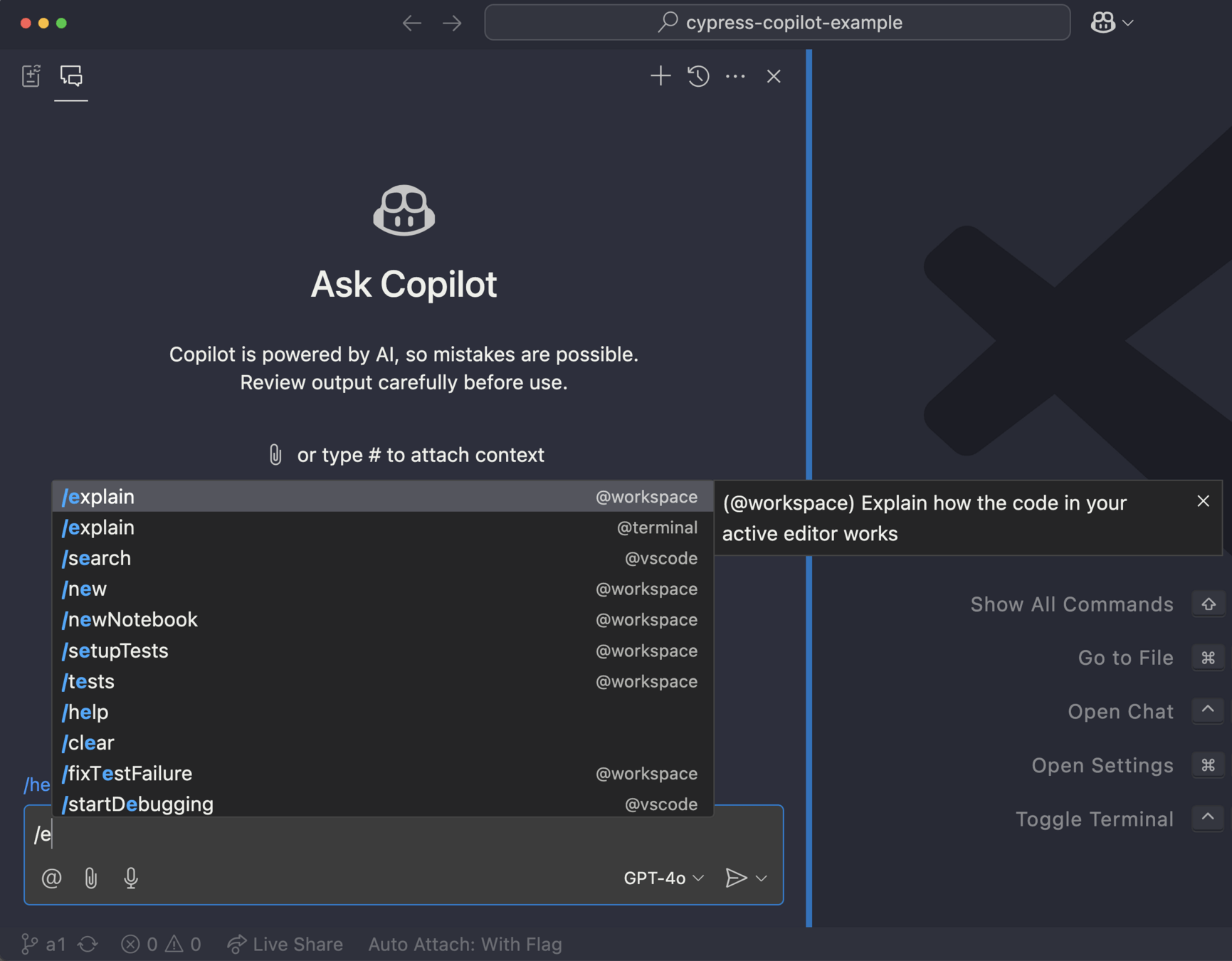Choose the /search @vscode command
Screen dimensions: 1232x961
[x=383, y=558]
